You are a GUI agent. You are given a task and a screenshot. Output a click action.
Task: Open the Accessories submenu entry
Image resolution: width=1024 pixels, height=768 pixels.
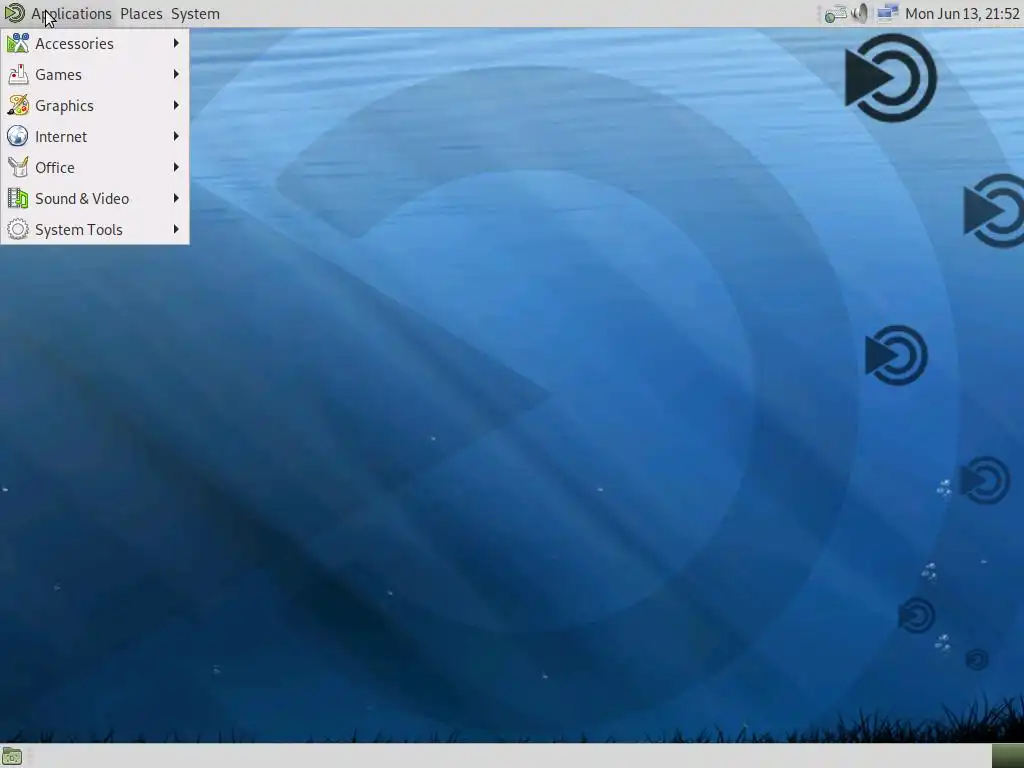point(95,44)
